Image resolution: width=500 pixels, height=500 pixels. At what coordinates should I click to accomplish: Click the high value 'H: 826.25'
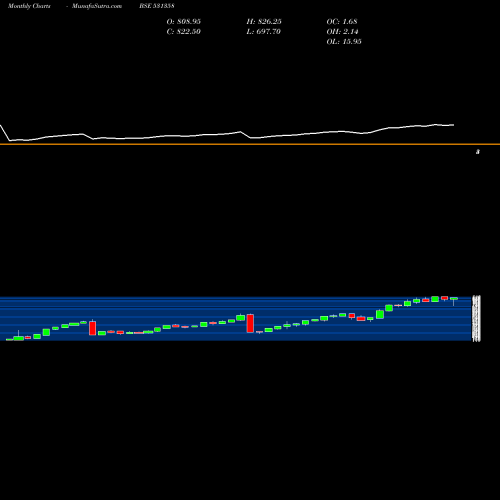(x=264, y=22)
